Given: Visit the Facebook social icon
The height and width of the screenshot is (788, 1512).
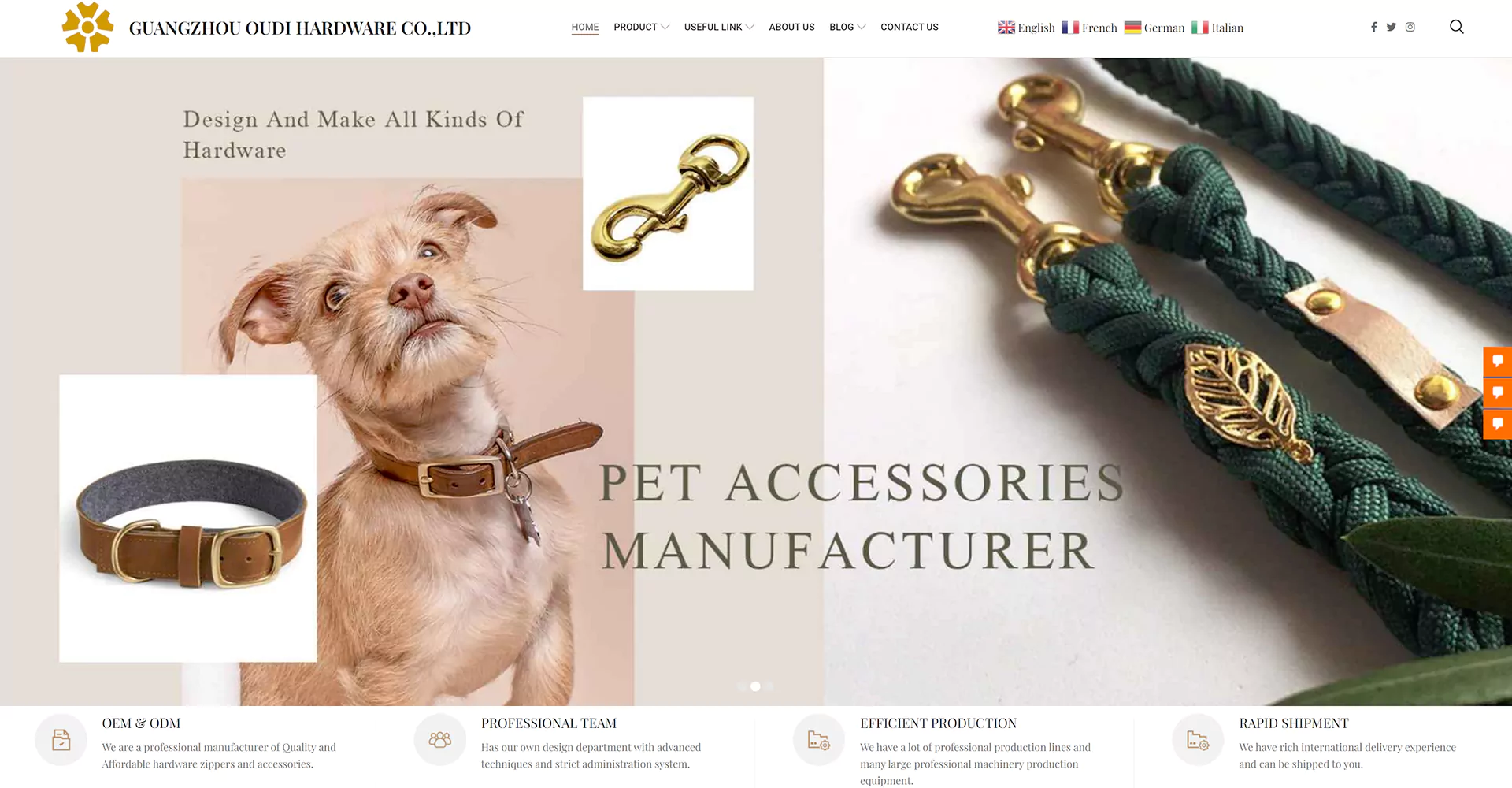Looking at the screenshot, I should click(1373, 27).
